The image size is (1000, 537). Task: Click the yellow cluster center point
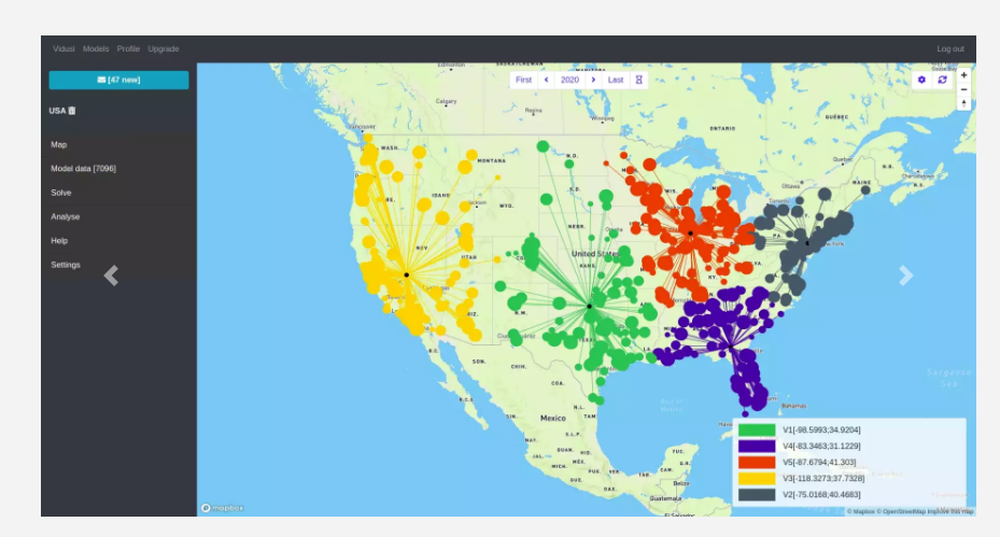[406, 275]
